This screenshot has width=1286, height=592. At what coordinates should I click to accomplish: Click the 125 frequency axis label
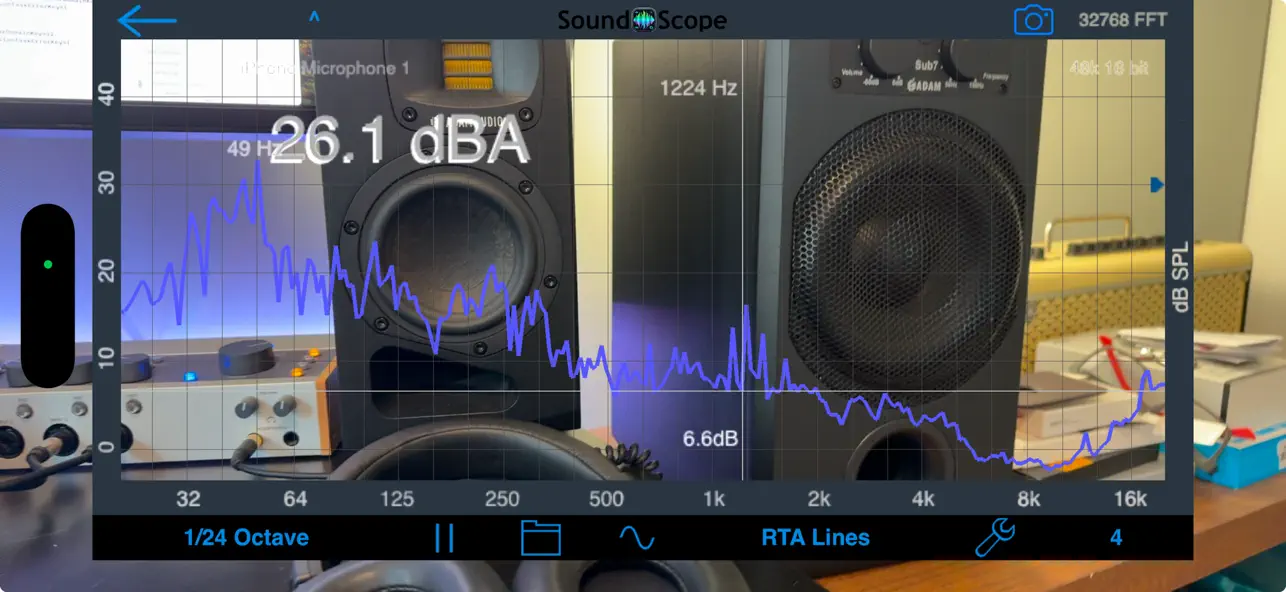tap(397, 499)
